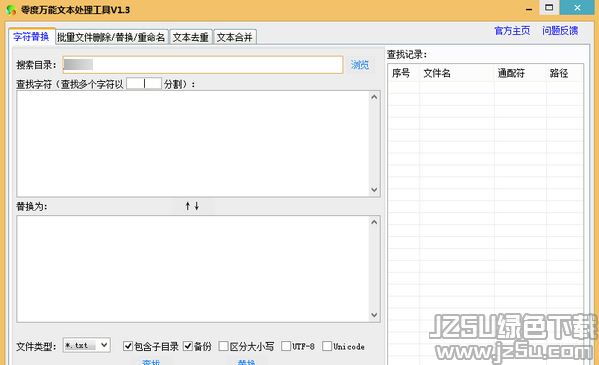This screenshot has width=599, height=365.
Task: Maximize the application window
Action: coord(549,8)
